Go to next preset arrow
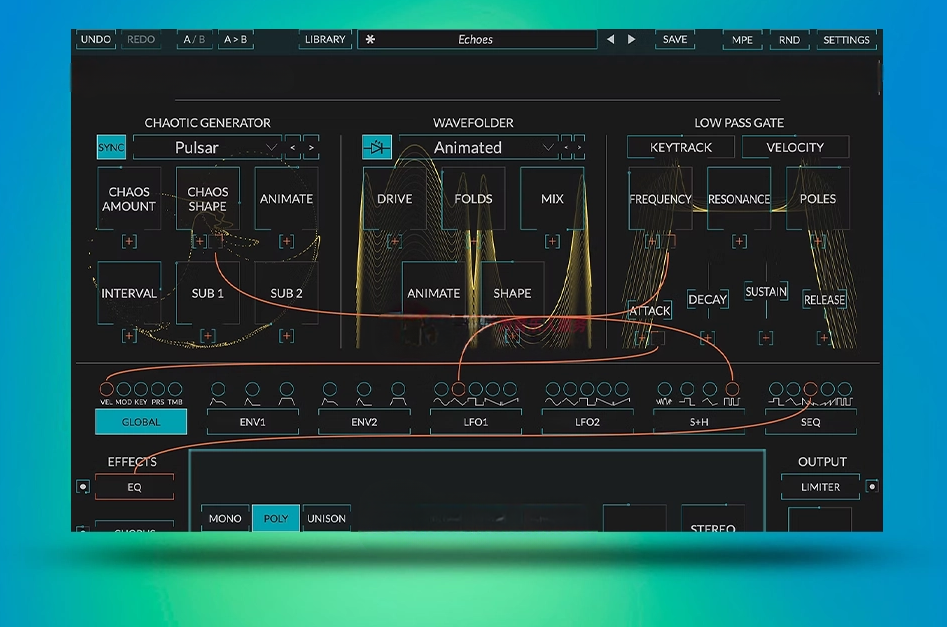This screenshot has height=627, width=947. click(631, 39)
